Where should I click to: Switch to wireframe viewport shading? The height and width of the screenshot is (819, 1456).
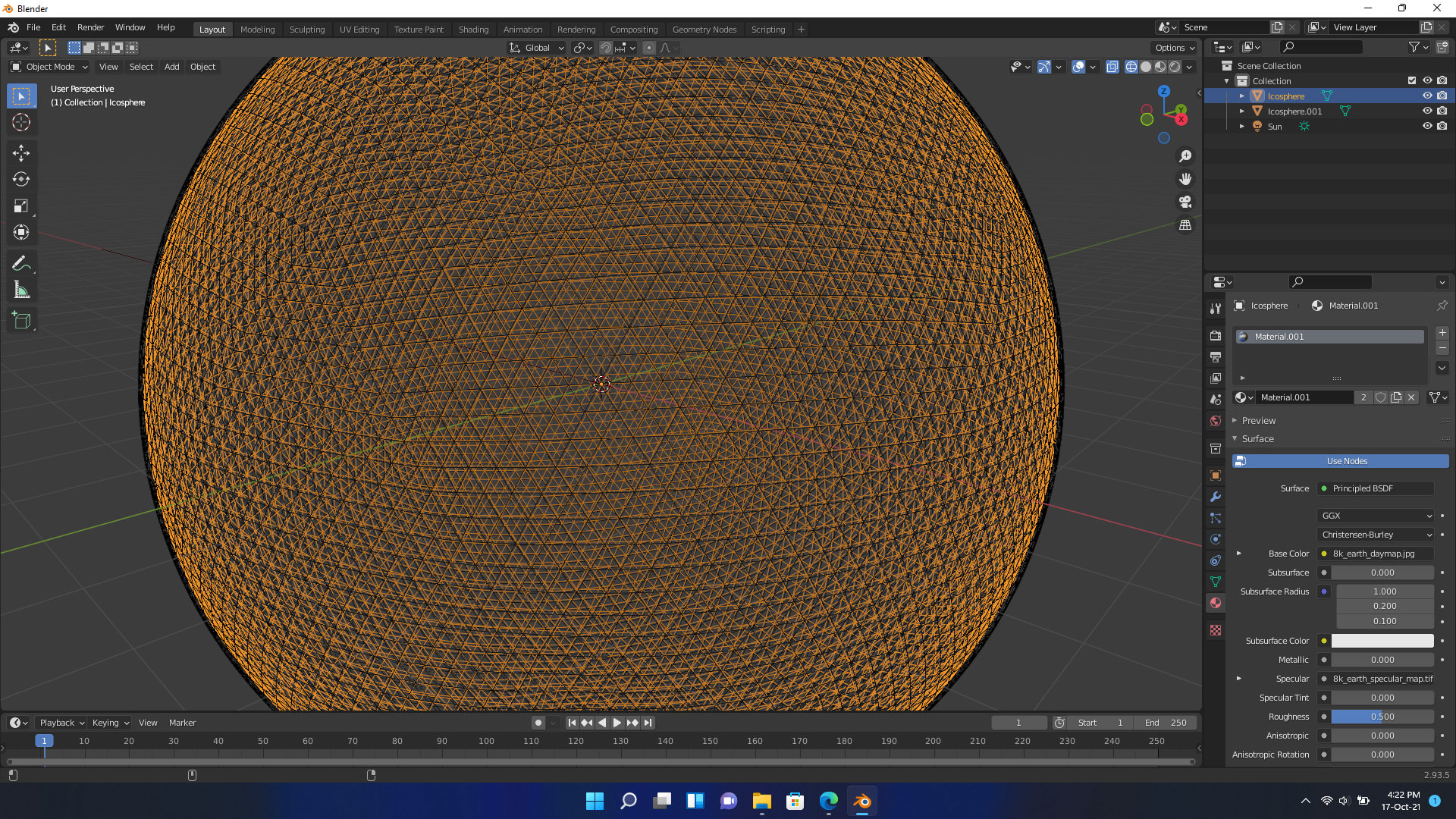[1131, 67]
